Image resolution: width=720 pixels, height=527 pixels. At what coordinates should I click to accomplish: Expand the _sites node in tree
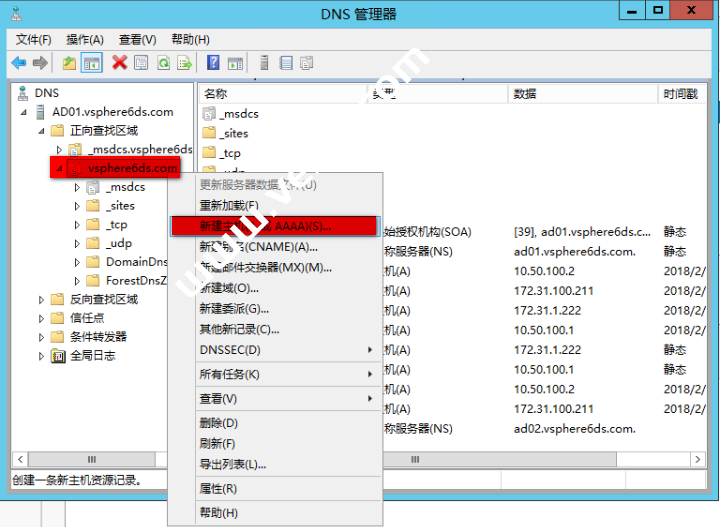77,206
